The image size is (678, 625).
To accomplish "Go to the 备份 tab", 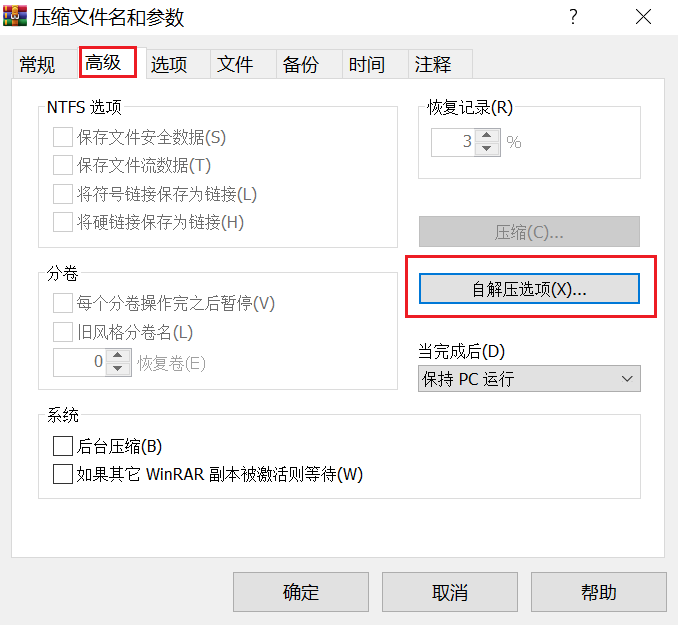I will [x=301, y=65].
